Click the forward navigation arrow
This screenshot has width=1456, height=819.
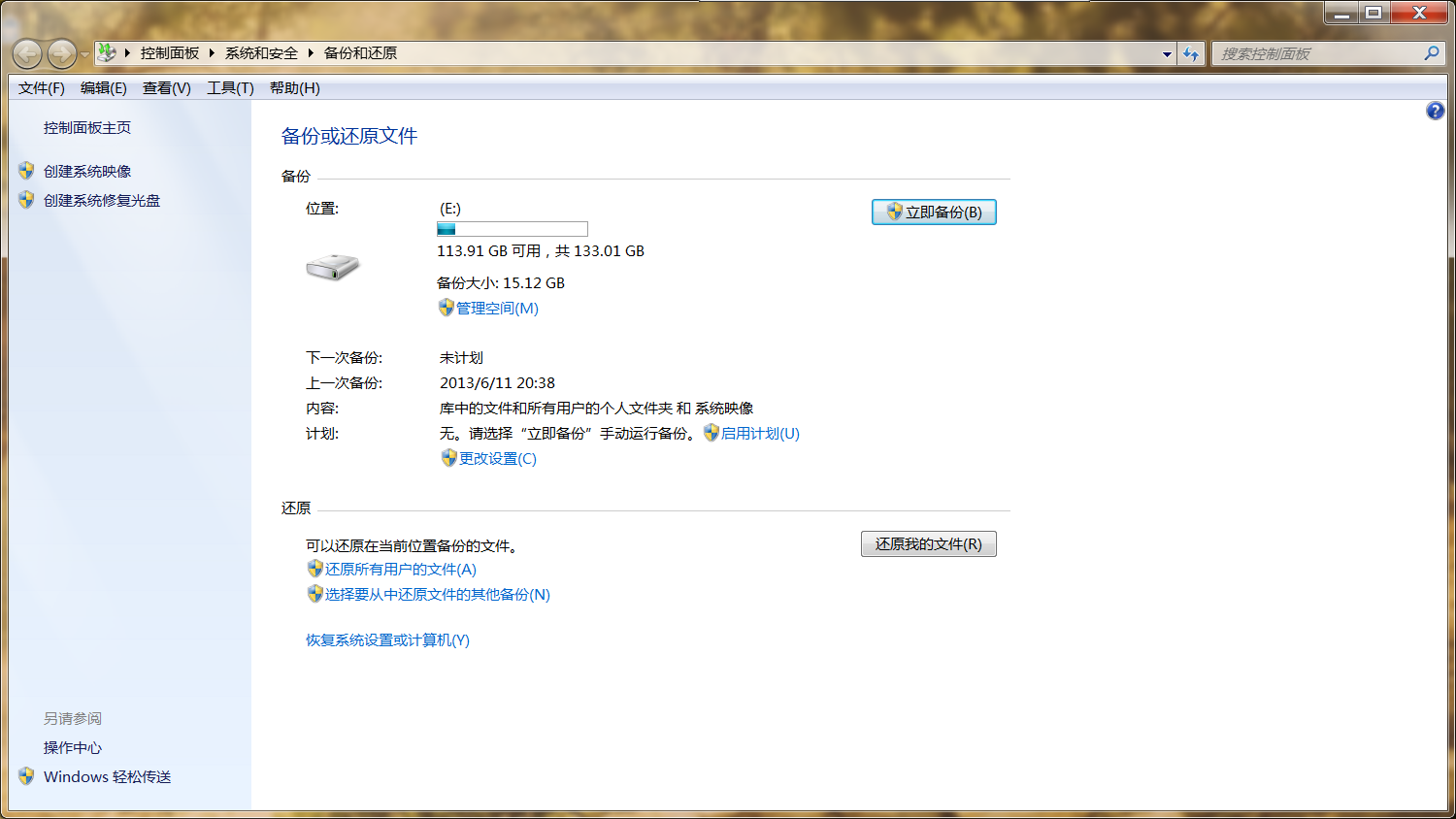[59, 53]
